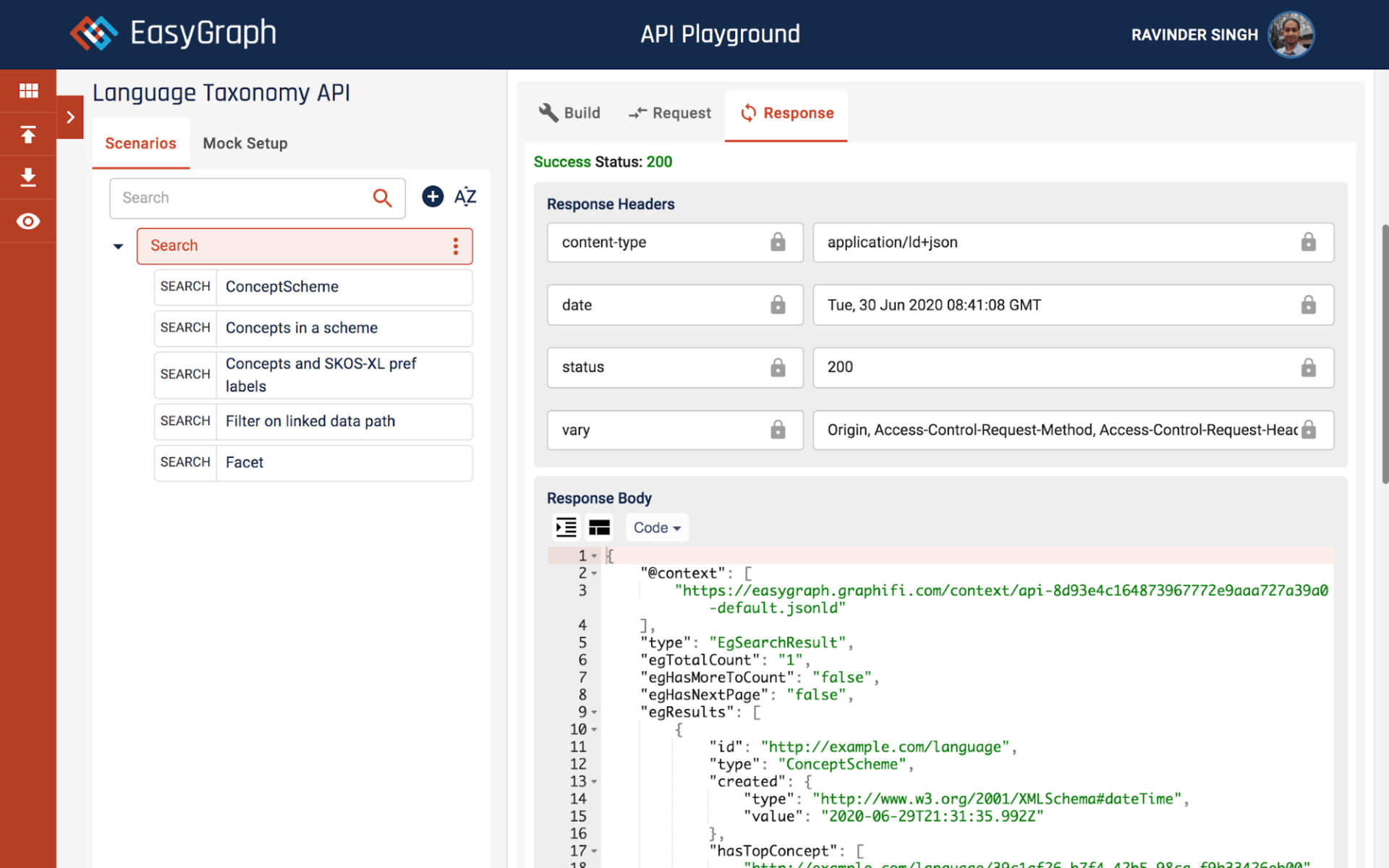Open the three-dot menu on the Search group
This screenshot has height=868, width=1389.
(x=456, y=246)
